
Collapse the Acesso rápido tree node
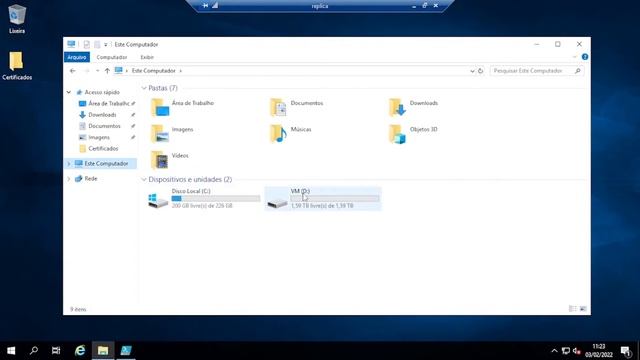(69, 92)
